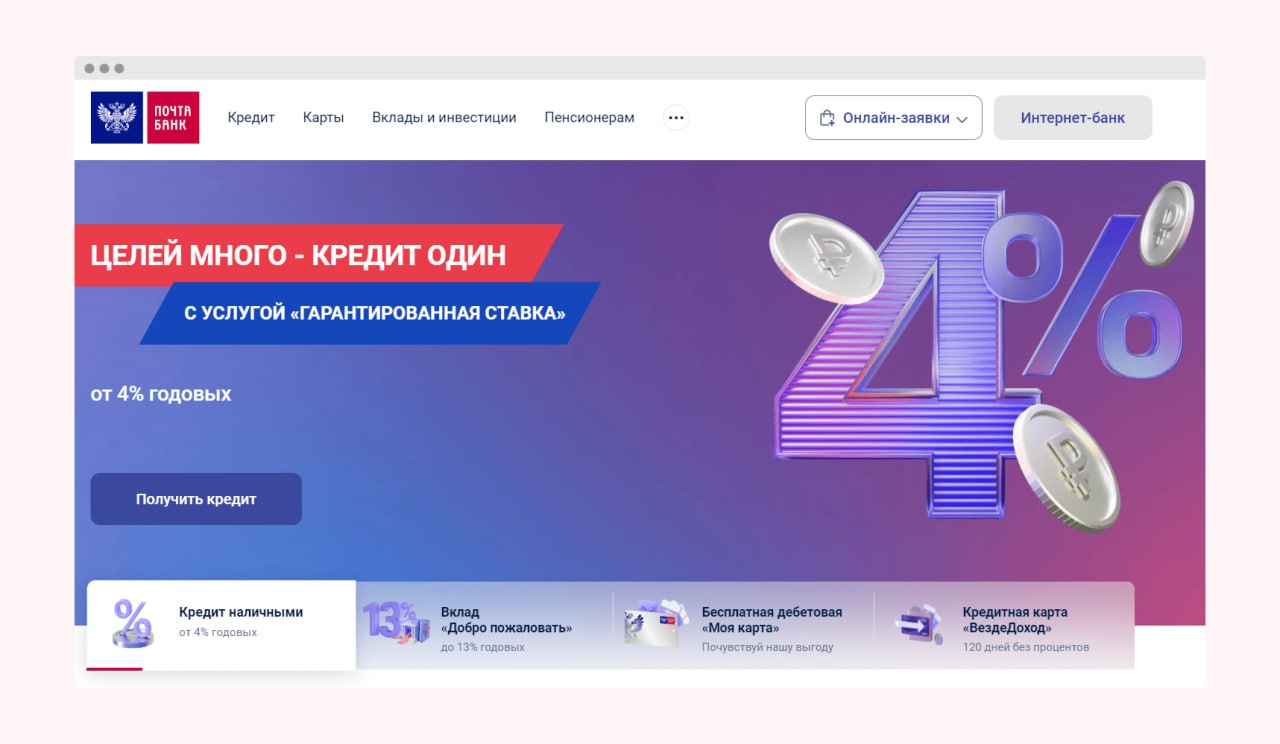Click the red Почта Банк logo
Viewport: 1280px width, 744px height.
pos(173,118)
